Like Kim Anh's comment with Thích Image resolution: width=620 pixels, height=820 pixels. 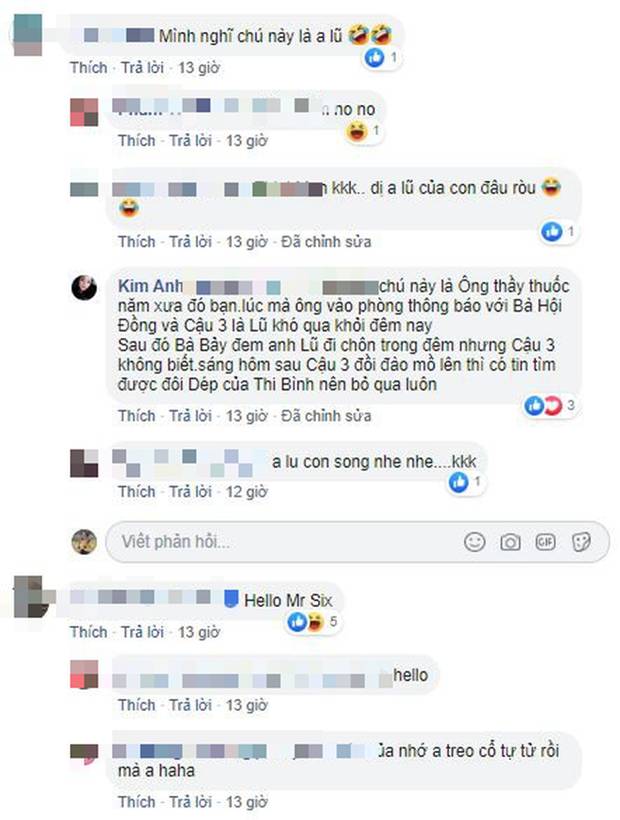136,416
